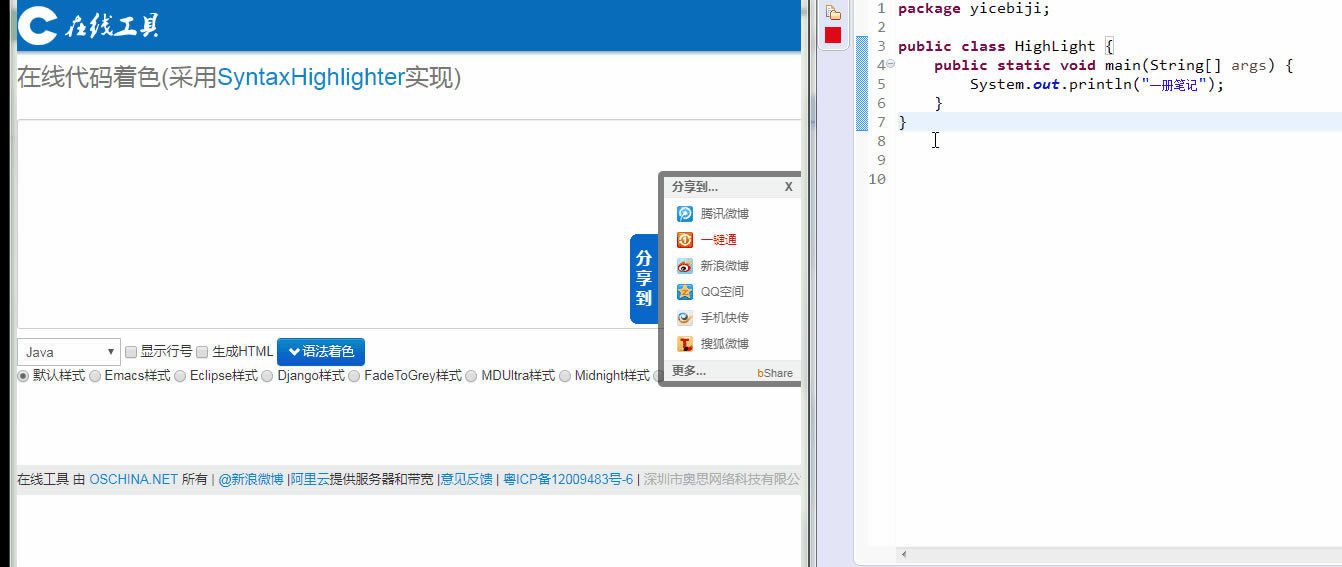Click the 手机快传 share icon
1342x567 pixels.
coord(685,318)
